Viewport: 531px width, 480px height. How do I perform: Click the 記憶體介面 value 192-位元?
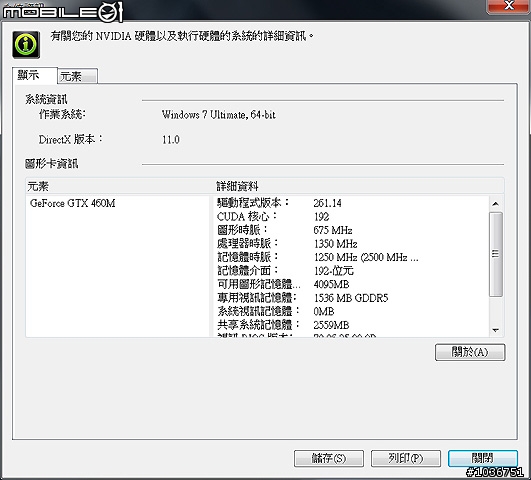[334, 271]
